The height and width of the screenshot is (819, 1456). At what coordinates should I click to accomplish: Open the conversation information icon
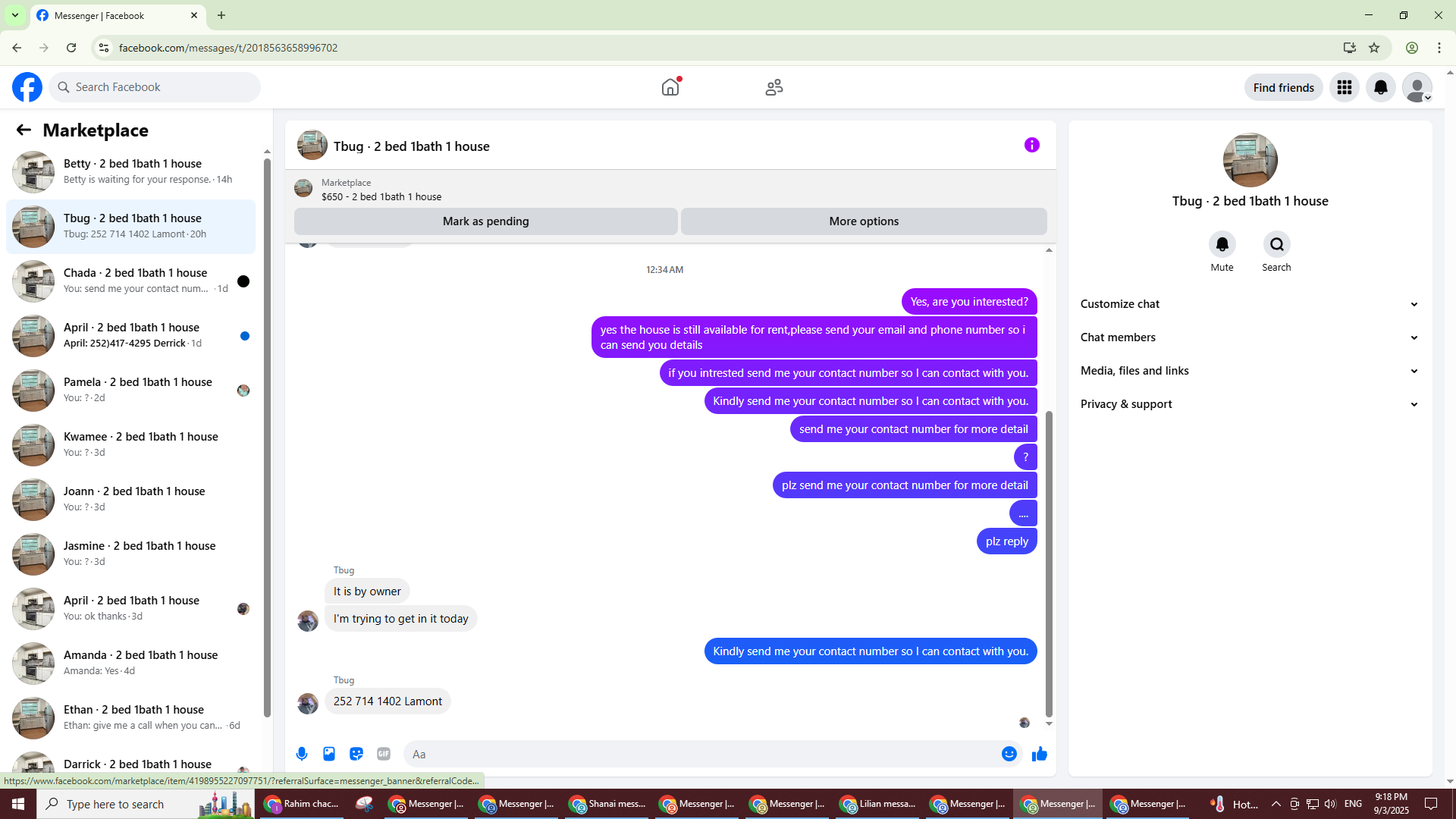1032,145
